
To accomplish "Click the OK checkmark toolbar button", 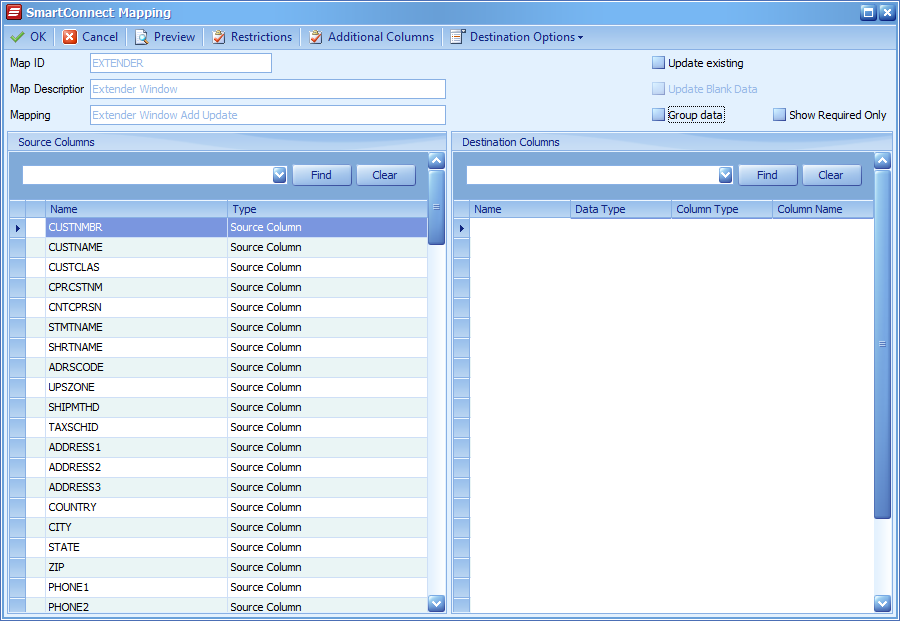I will (28, 37).
